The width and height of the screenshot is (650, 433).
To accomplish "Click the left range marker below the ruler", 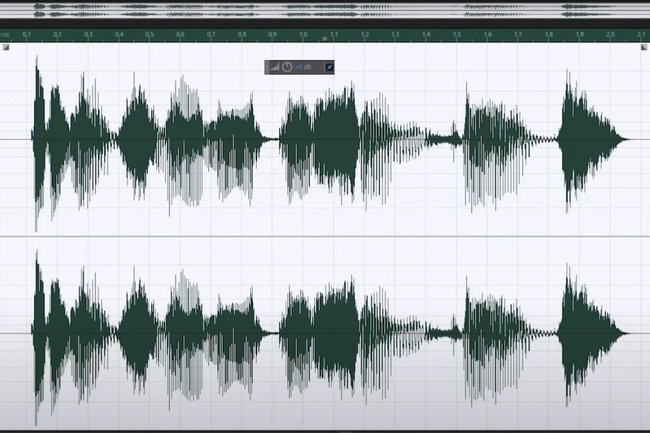I will [x=5, y=46].
